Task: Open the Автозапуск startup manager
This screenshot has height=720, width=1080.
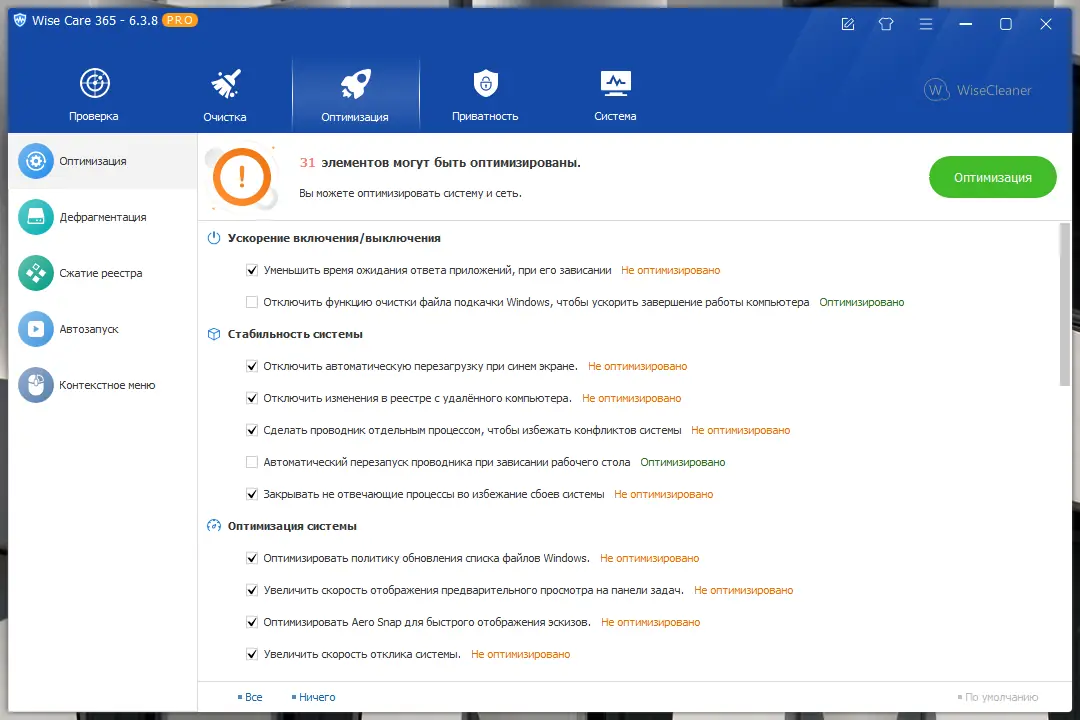Action: point(82,329)
